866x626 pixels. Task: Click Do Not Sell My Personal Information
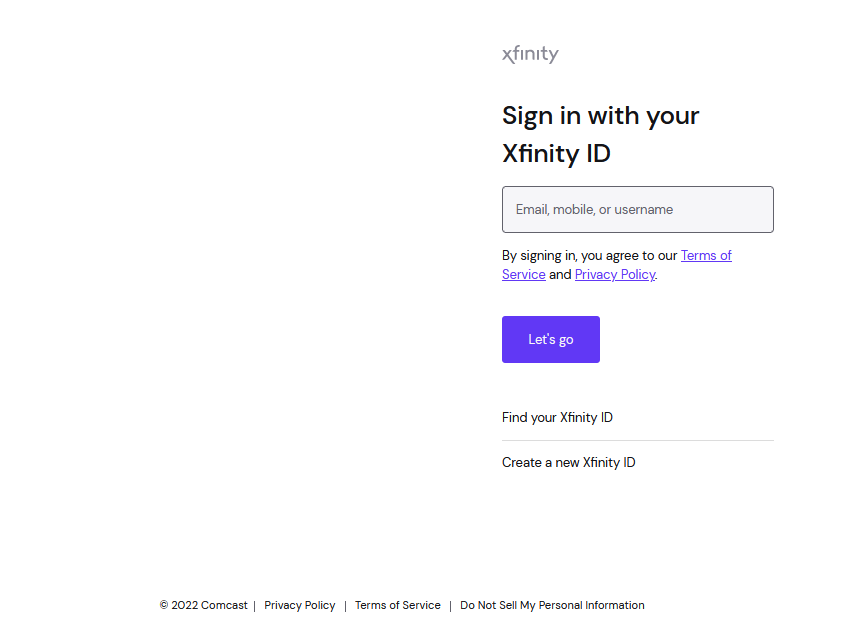pos(552,605)
